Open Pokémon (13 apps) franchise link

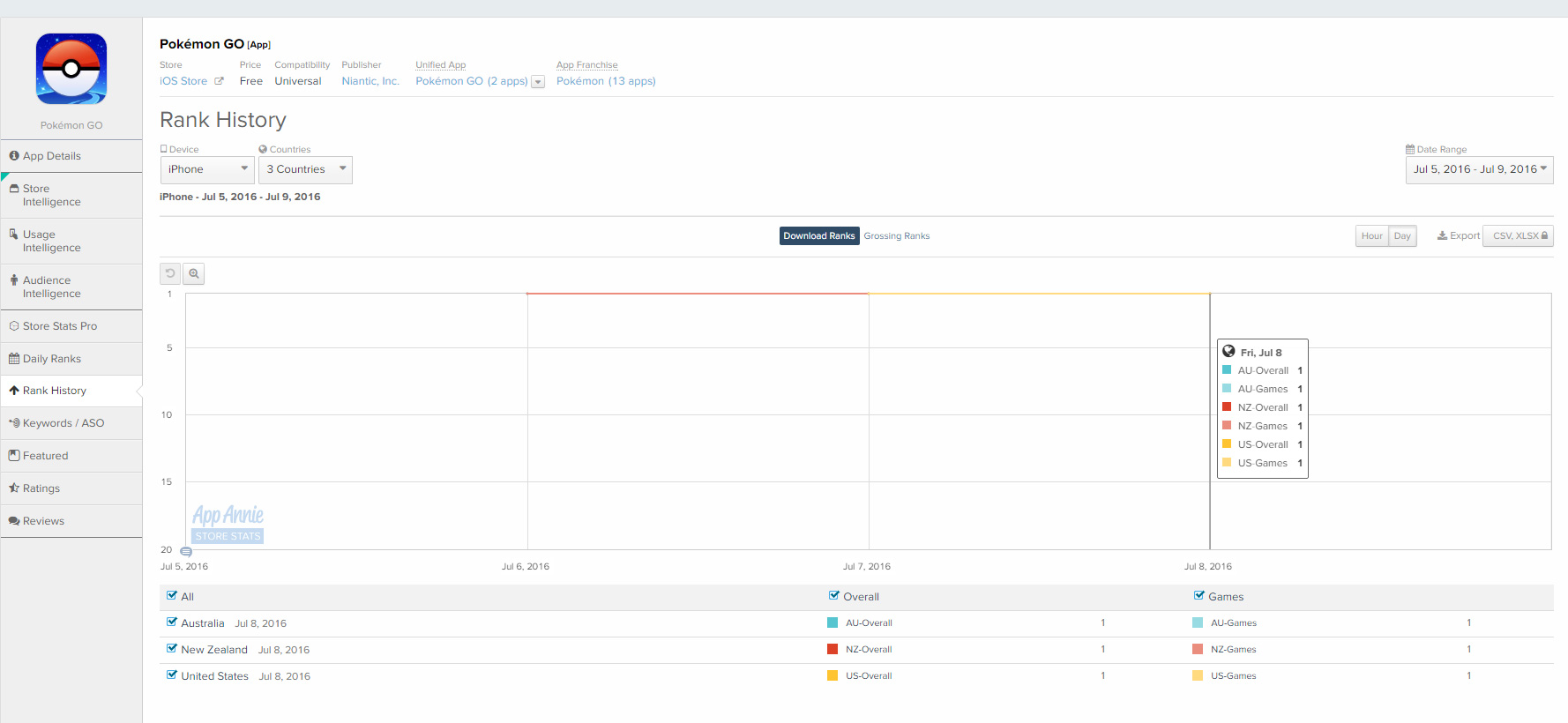pos(606,81)
